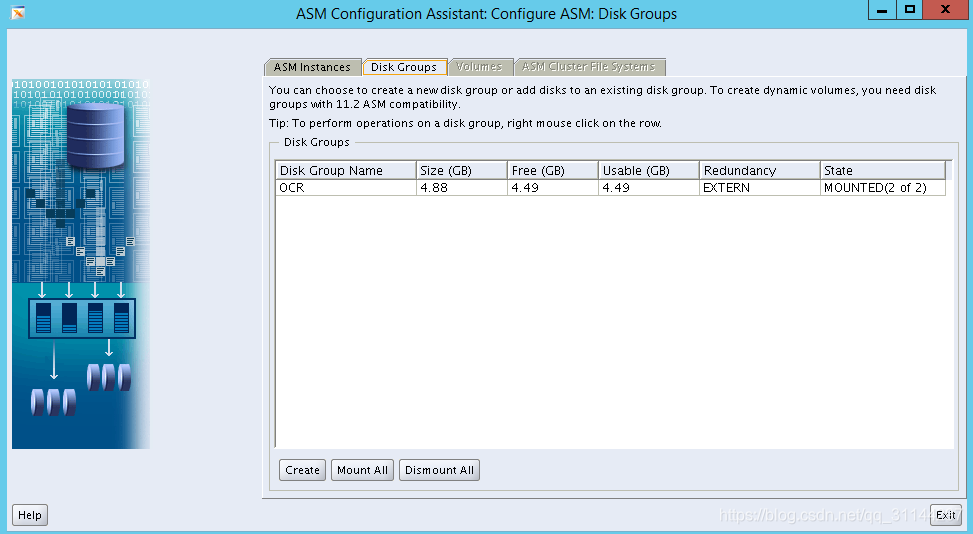Click the 4.88 size cell
The width and height of the screenshot is (973, 534).
pos(462,187)
